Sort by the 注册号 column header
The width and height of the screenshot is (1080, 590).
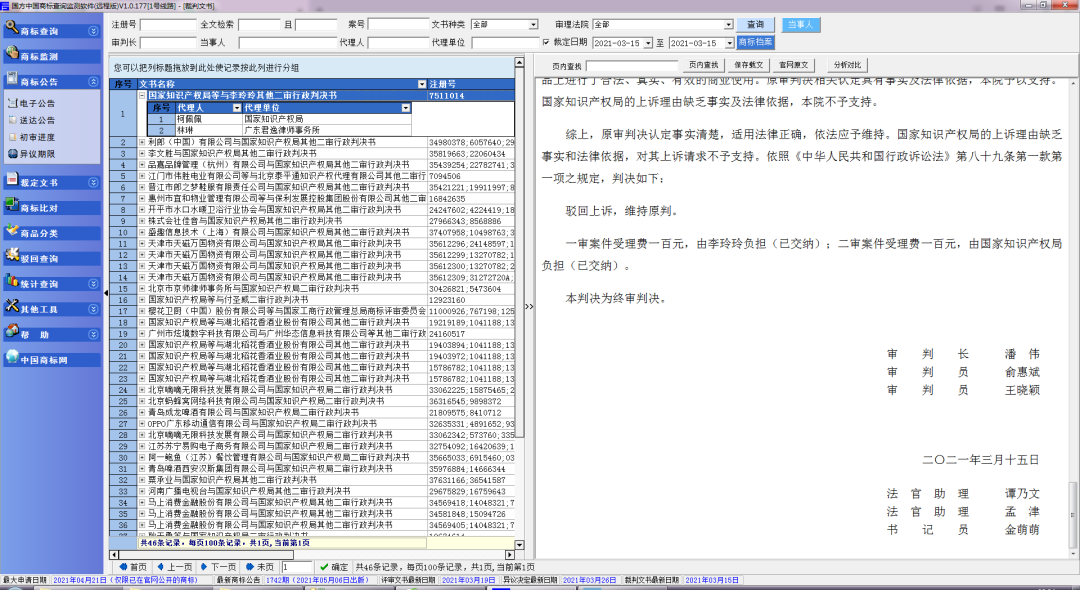pos(470,84)
